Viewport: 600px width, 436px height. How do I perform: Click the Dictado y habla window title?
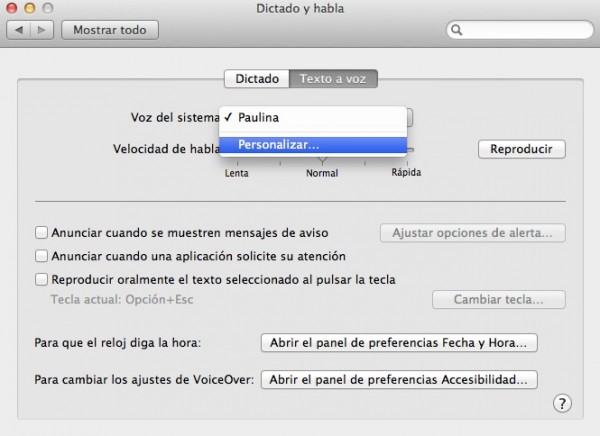(300, 8)
